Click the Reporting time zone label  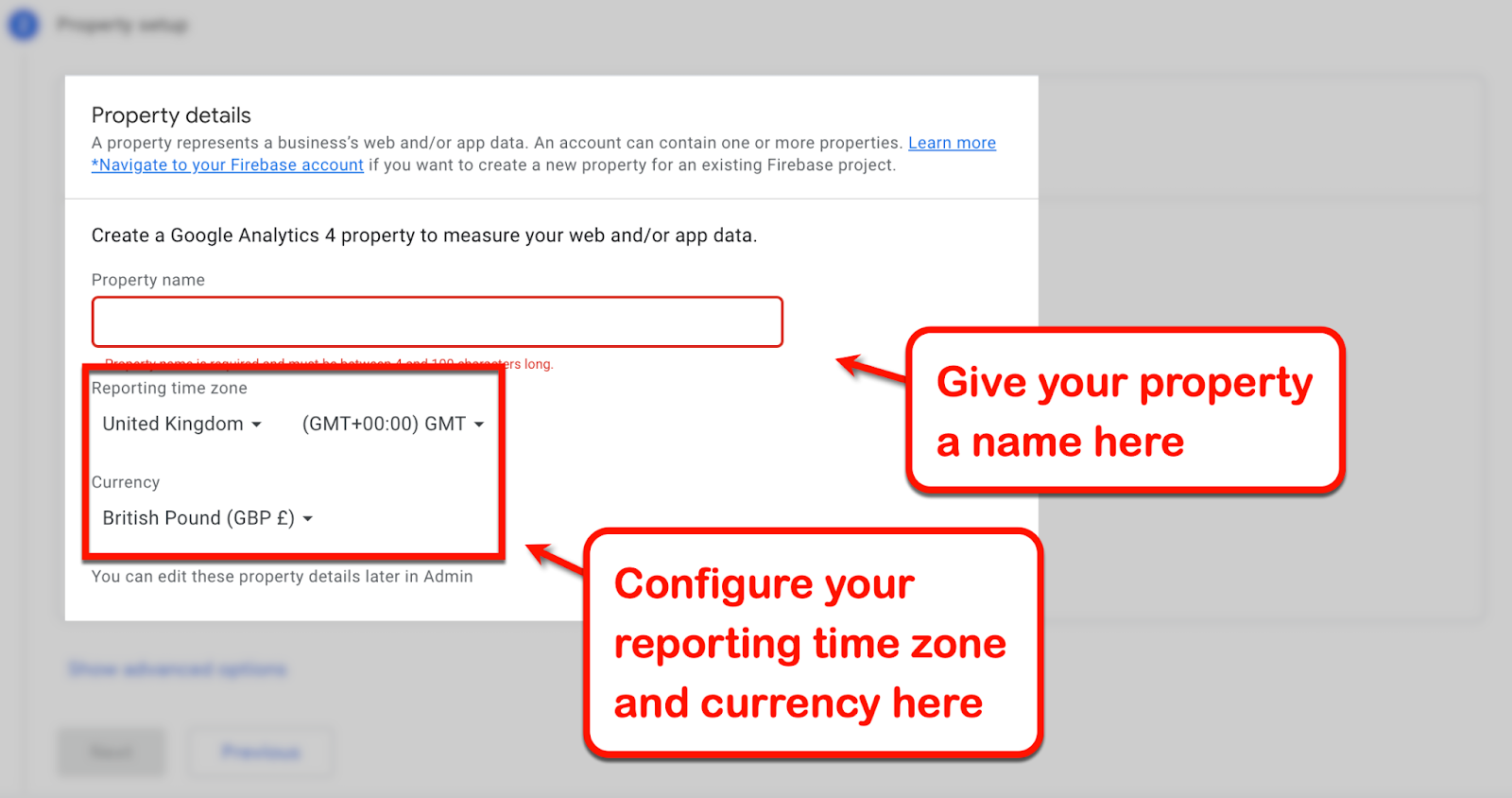(x=169, y=388)
